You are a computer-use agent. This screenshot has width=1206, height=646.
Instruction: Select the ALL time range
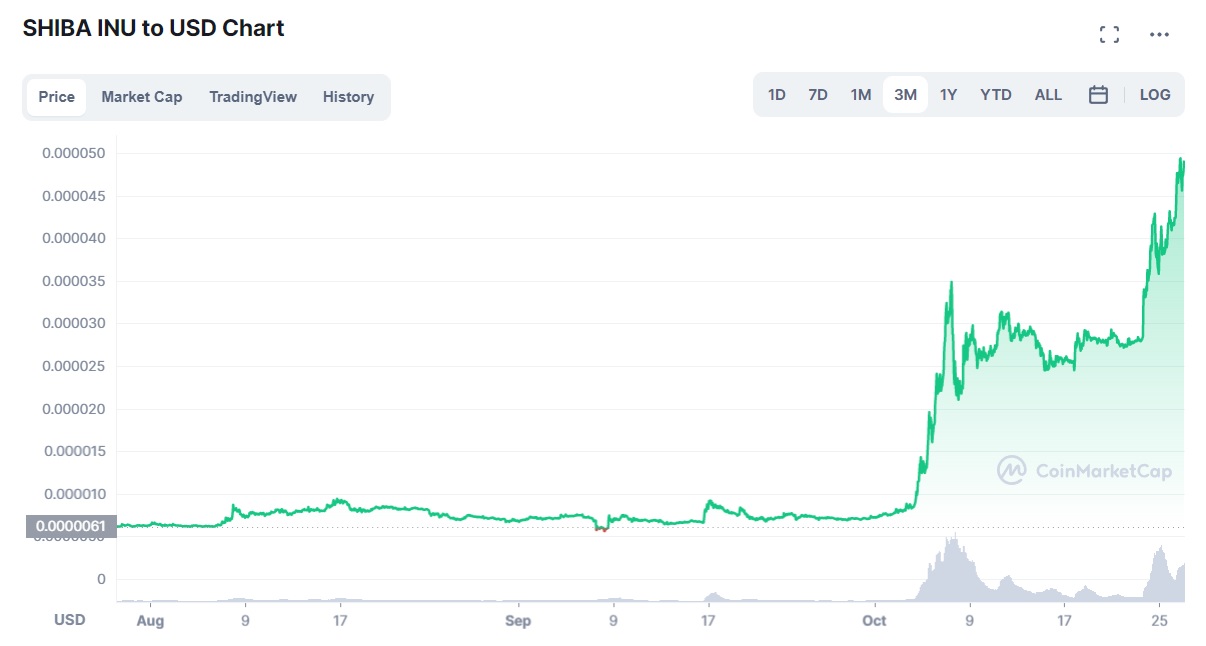tap(1048, 95)
